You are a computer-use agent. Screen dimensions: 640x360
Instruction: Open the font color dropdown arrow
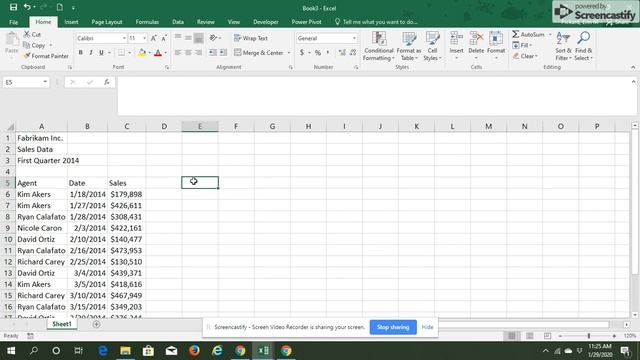click(x=165, y=53)
